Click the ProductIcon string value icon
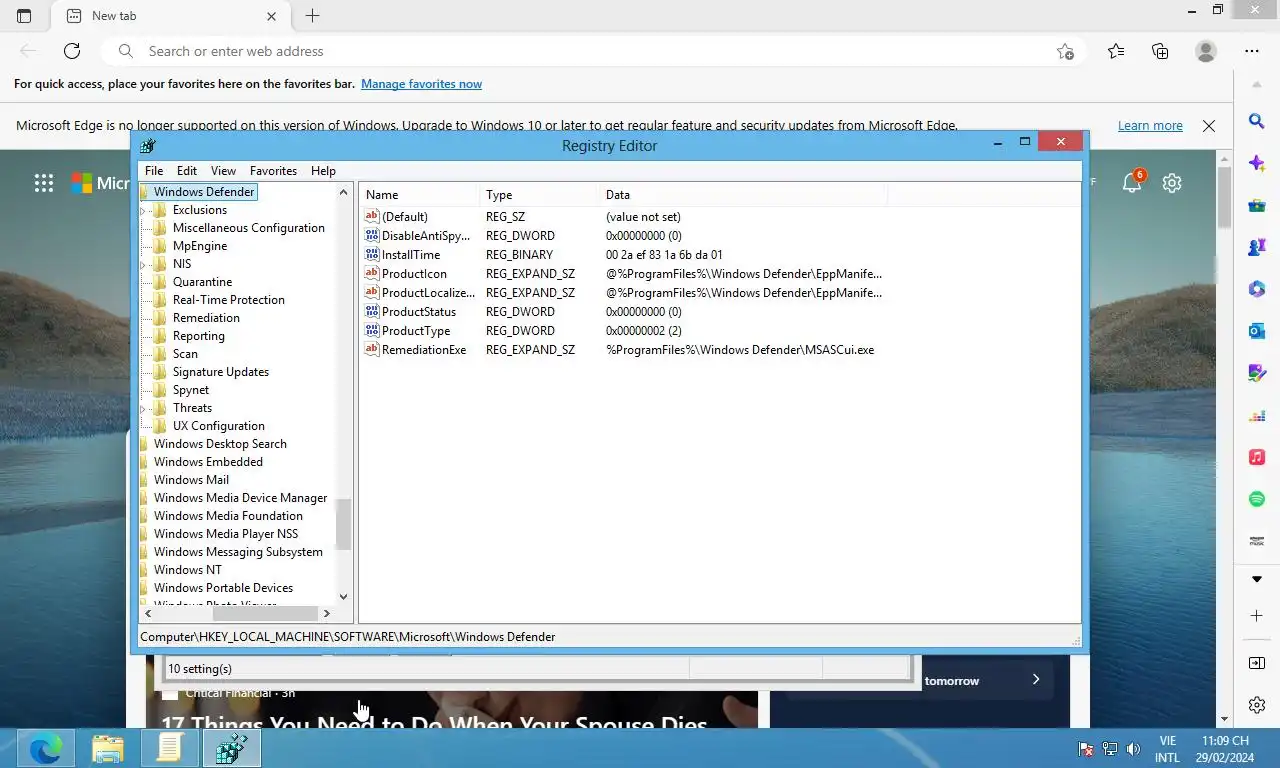This screenshot has height=768, width=1280. pyautogui.click(x=372, y=273)
